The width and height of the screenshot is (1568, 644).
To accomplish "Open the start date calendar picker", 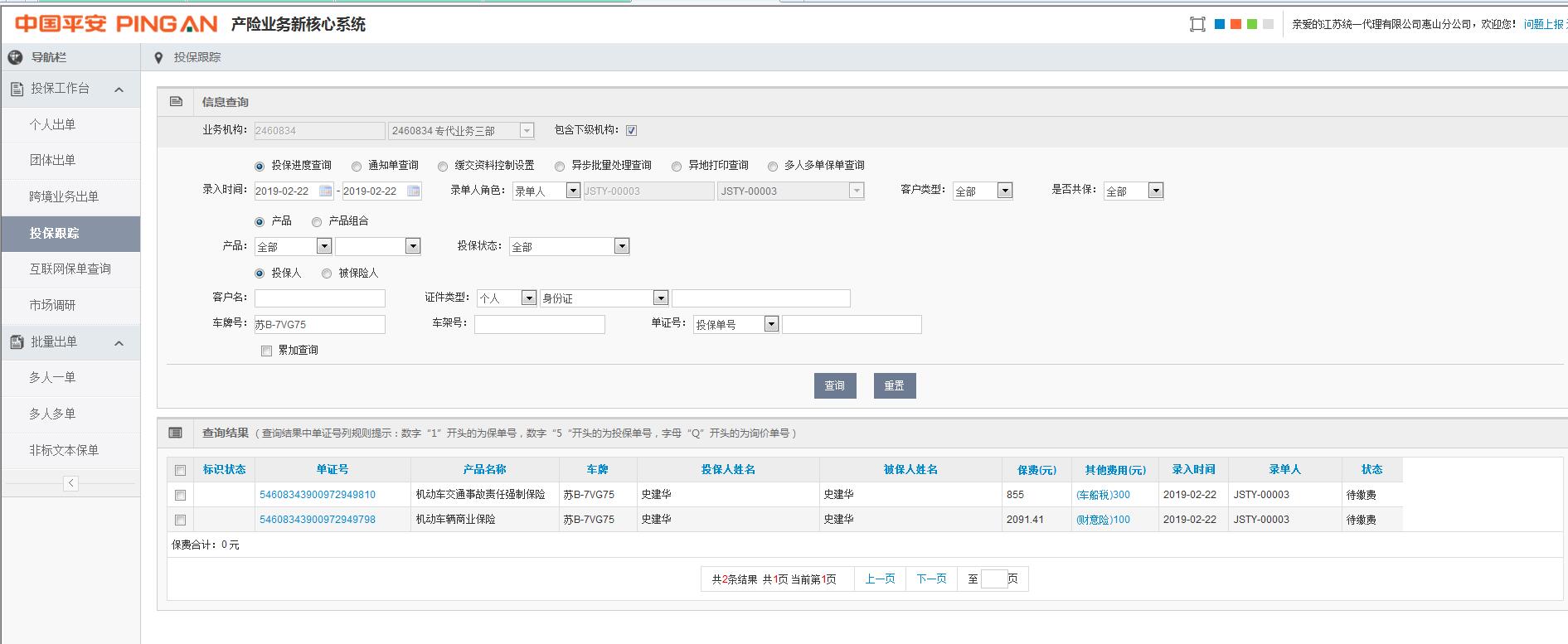I will pos(326,191).
